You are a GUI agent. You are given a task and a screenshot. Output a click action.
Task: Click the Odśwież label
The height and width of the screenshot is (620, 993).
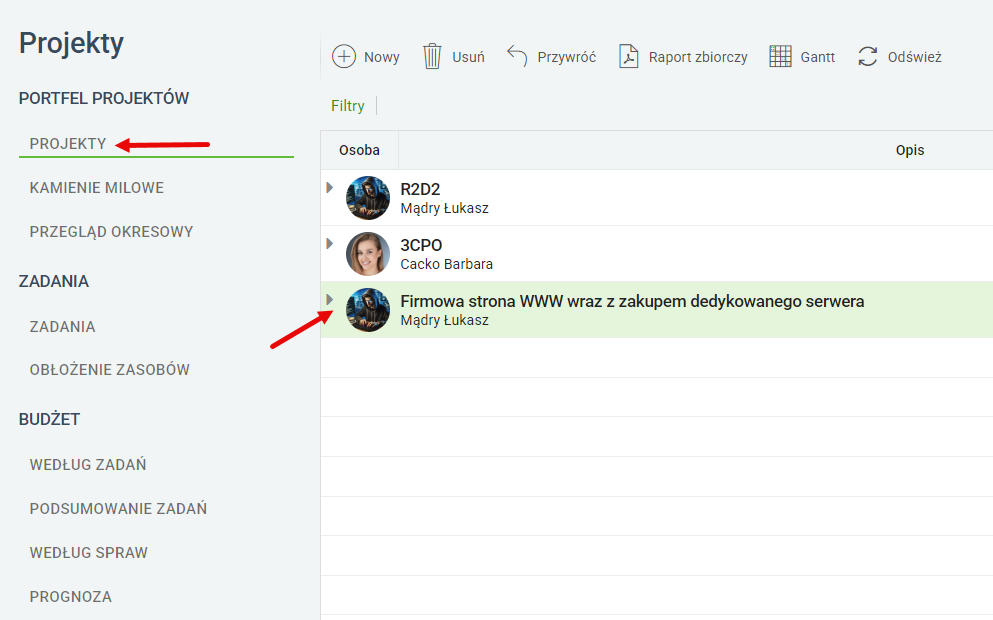coord(914,57)
